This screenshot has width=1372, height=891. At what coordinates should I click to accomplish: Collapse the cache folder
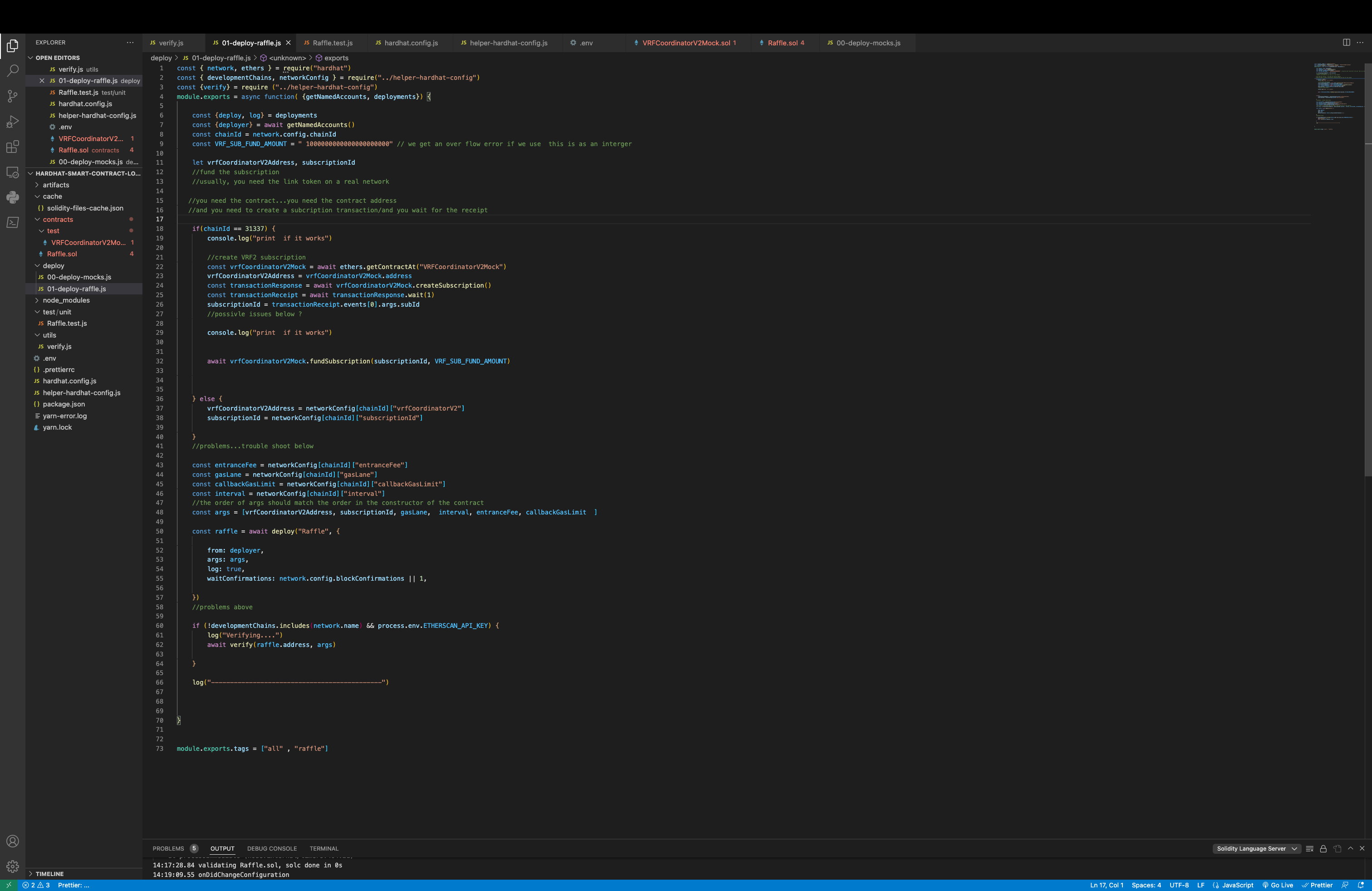click(x=83, y=196)
